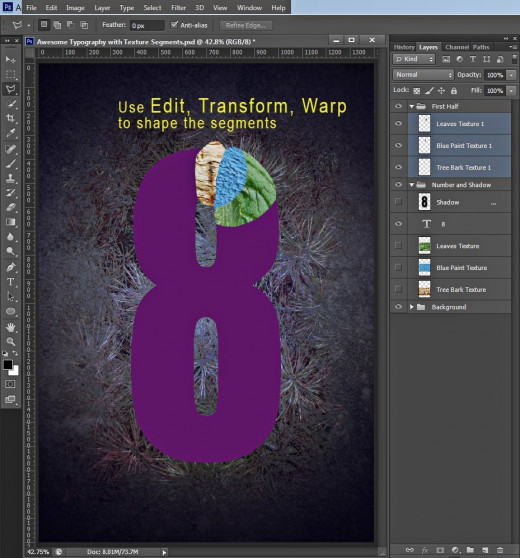
Task: Hide the Leaves Texture 1 layer
Action: point(398,123)
